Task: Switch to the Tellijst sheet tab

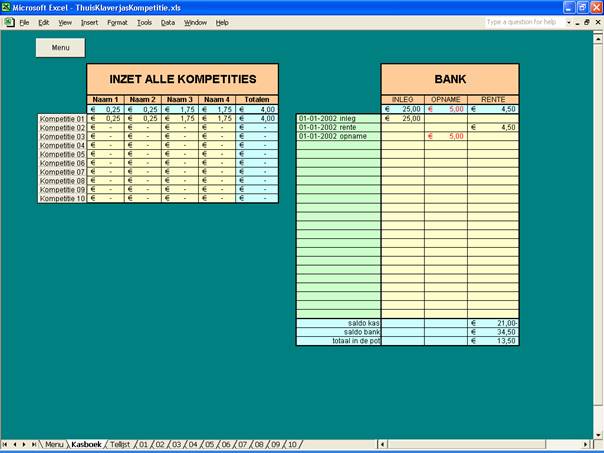Action: 120,445
